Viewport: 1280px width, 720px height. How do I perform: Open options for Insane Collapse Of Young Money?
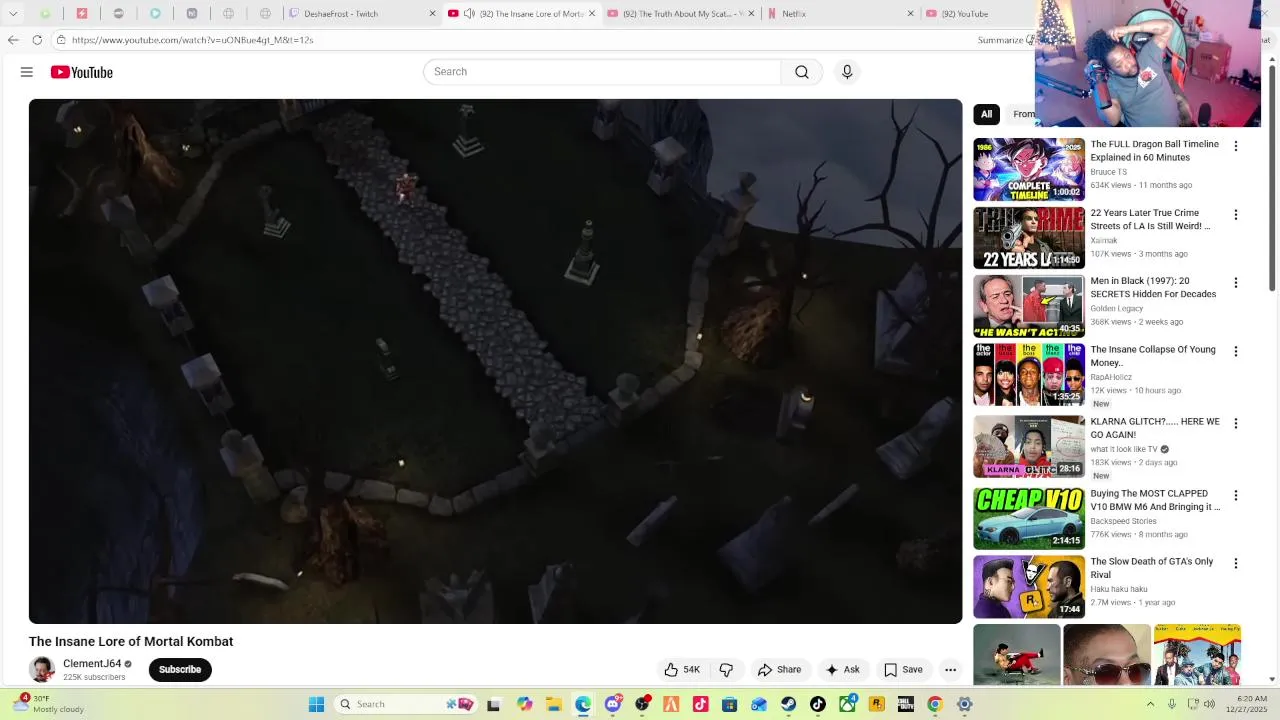coord(1236,351)
